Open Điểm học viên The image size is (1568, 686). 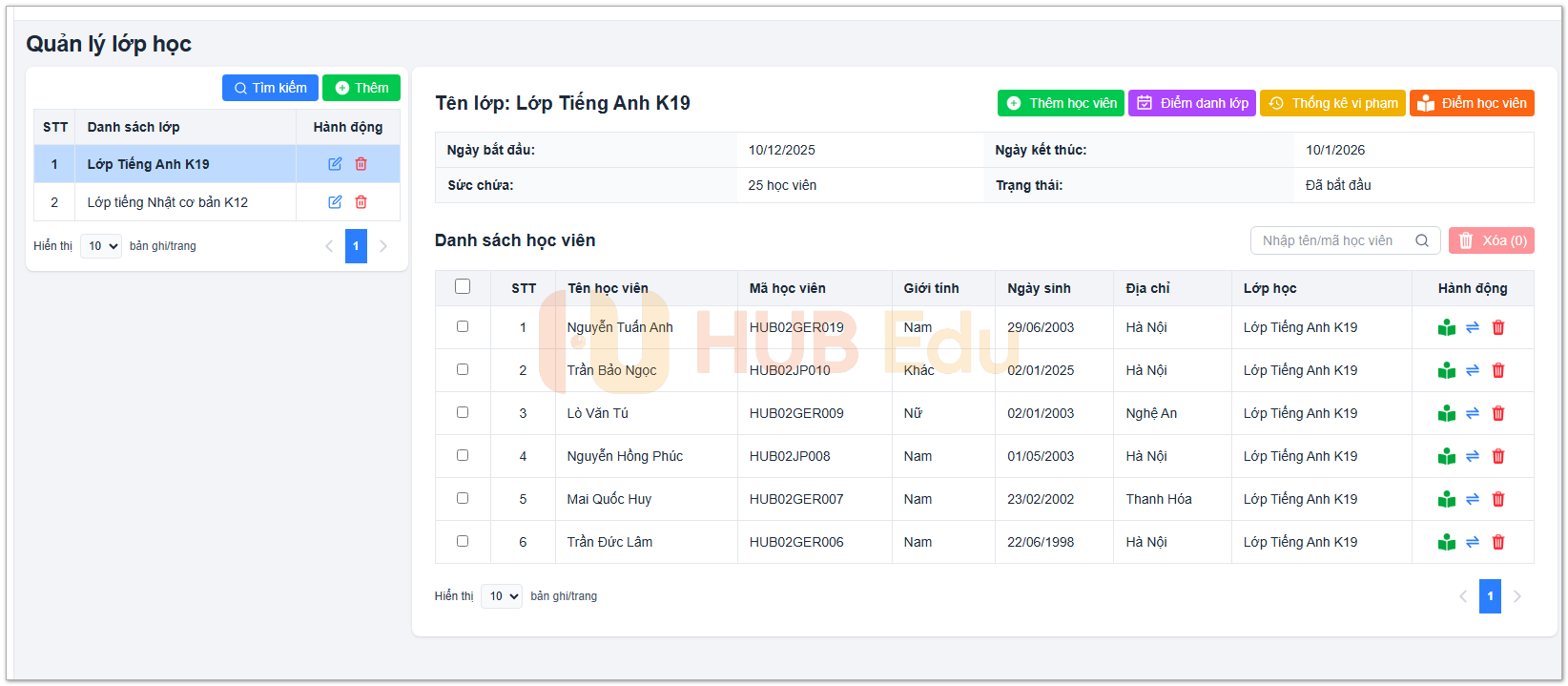click(x=1472, y=103)
